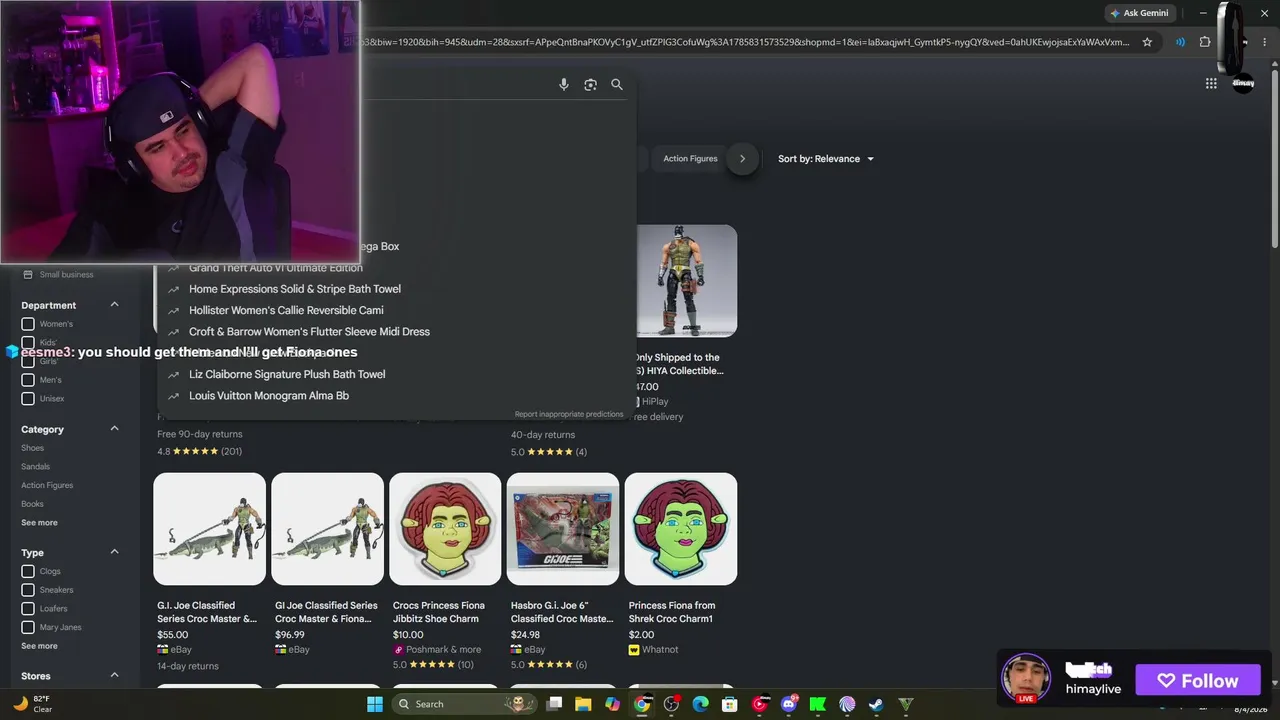Open YouTube Music from the taskbar

(x=760, y=704)
